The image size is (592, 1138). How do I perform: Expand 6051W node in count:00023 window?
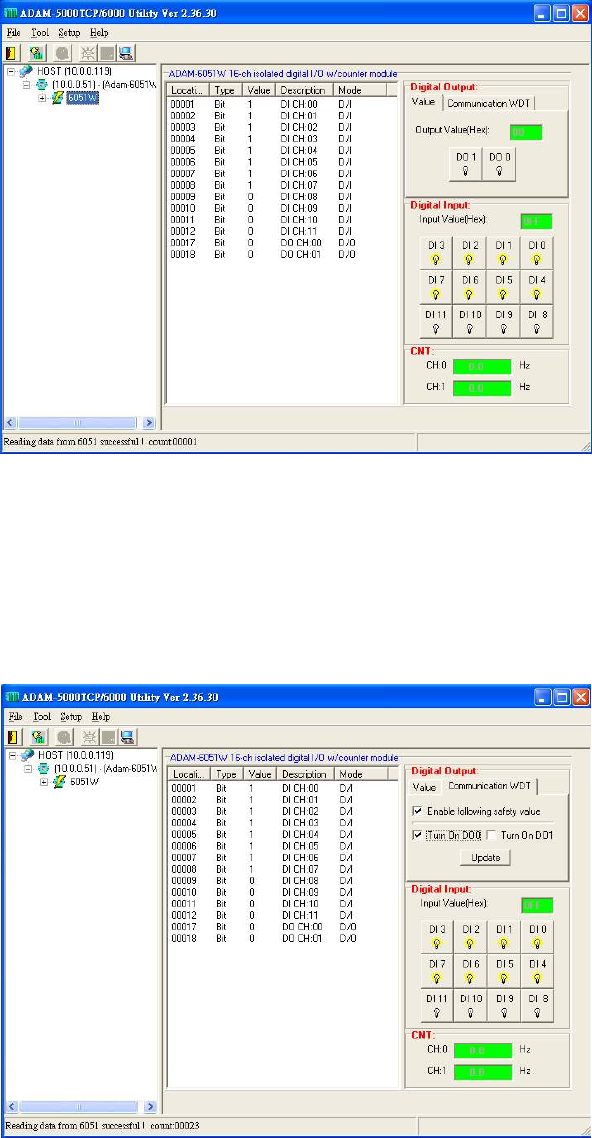44,782
